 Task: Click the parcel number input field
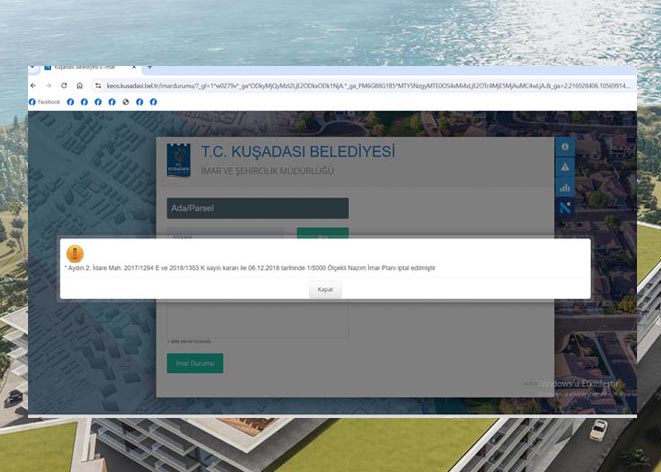click(x=227, y=234)
